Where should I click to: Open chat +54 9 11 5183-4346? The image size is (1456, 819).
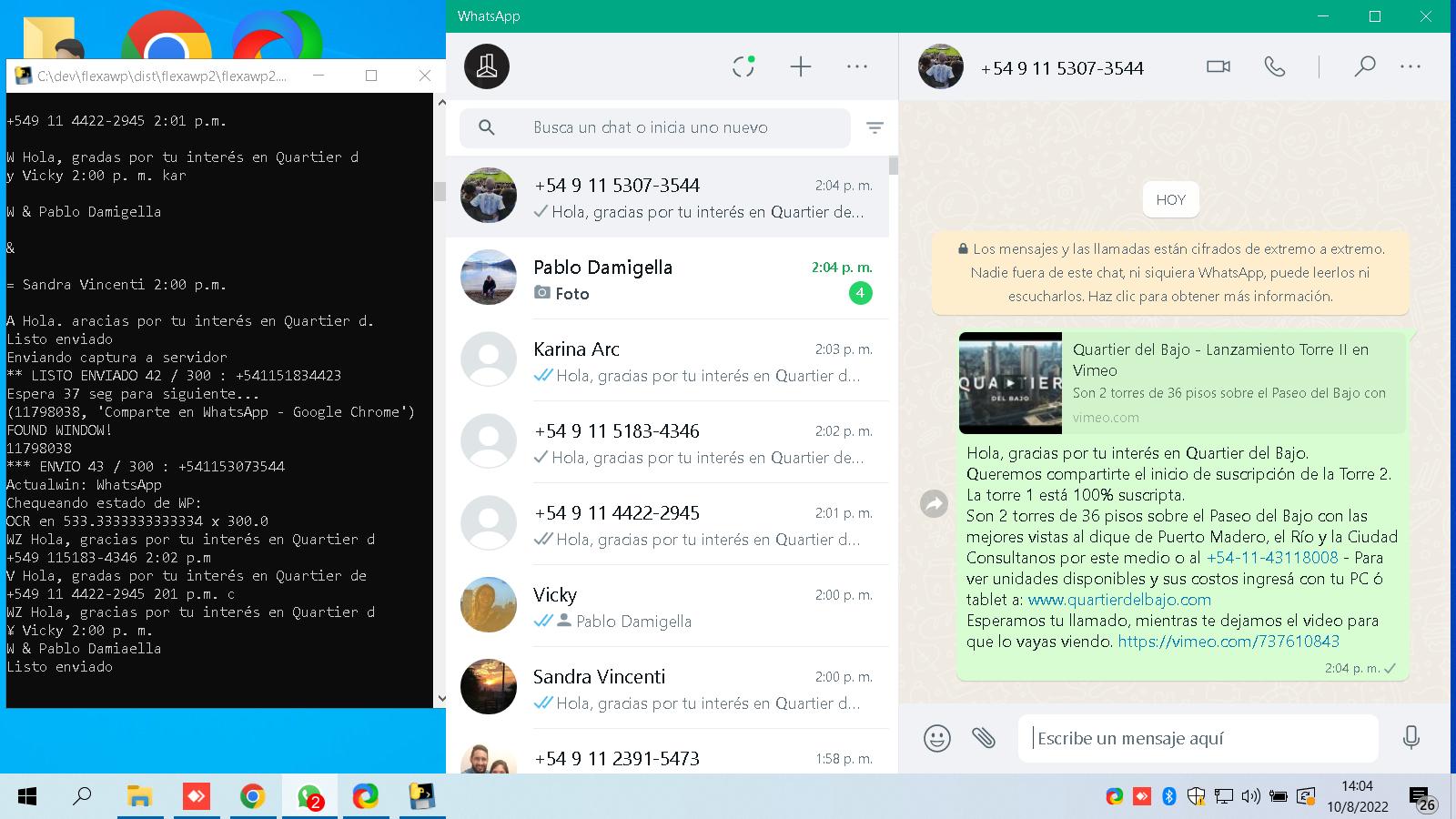click(667, 442)
